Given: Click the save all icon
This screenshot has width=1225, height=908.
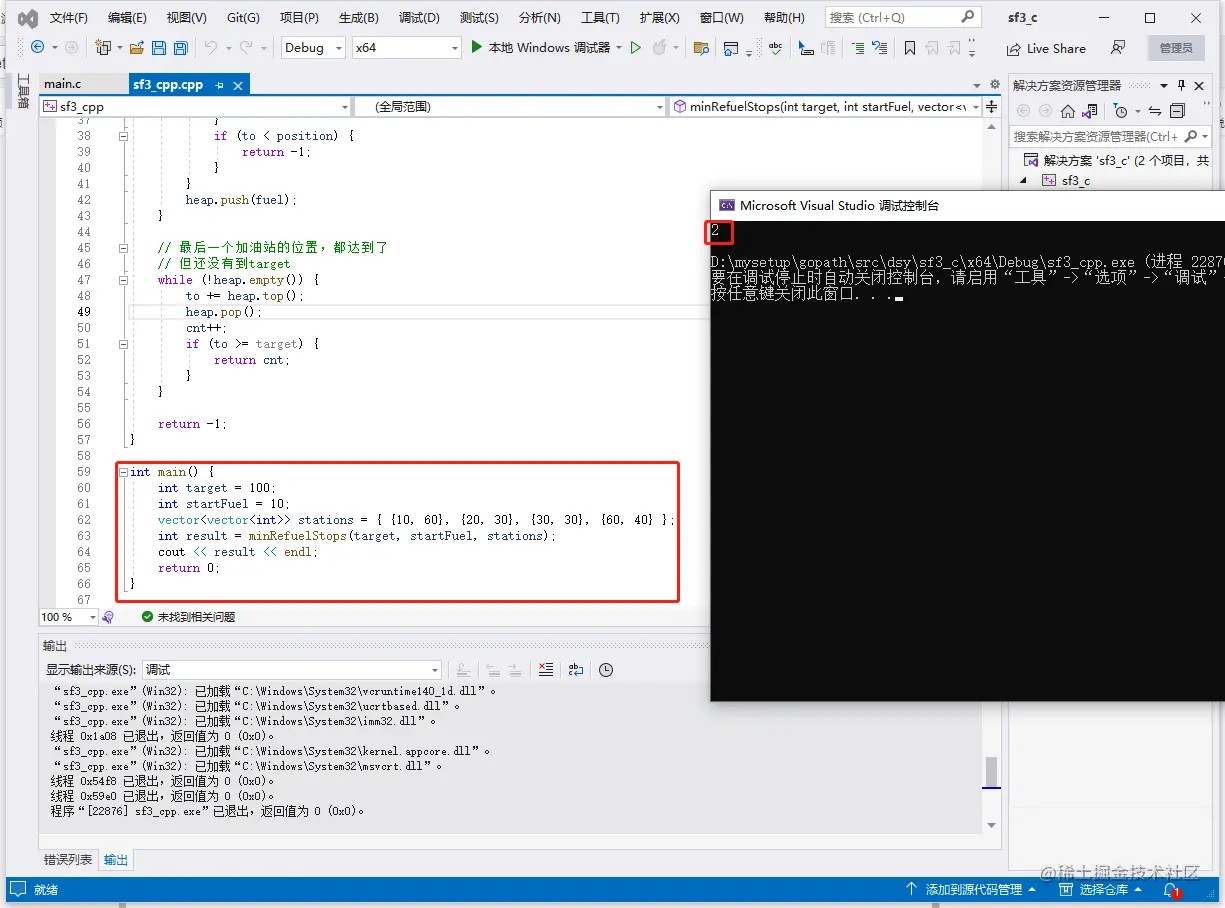Looking at the screenshot, I should [x=180, y=47].
